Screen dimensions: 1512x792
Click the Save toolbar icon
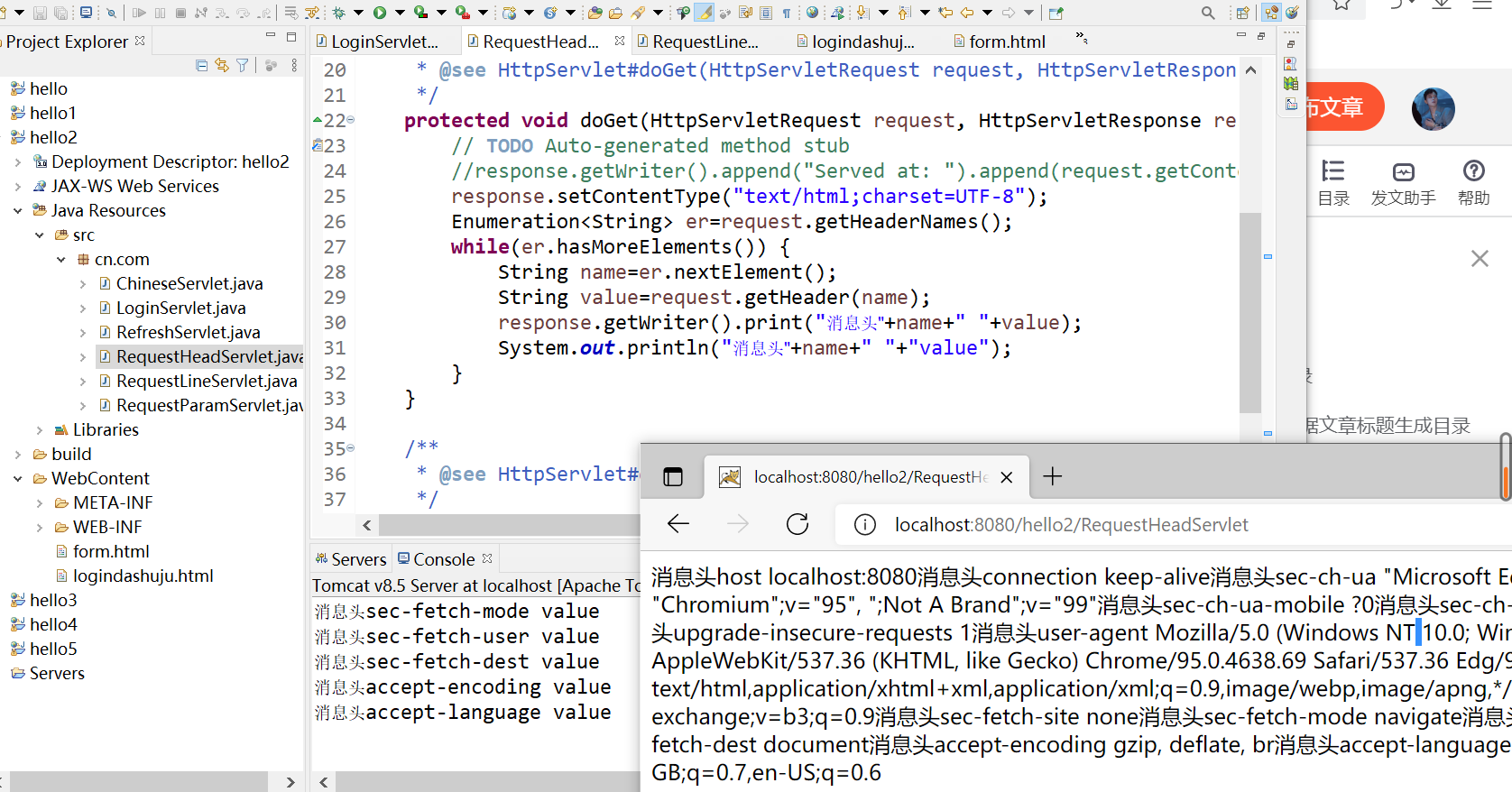point(40,13)
